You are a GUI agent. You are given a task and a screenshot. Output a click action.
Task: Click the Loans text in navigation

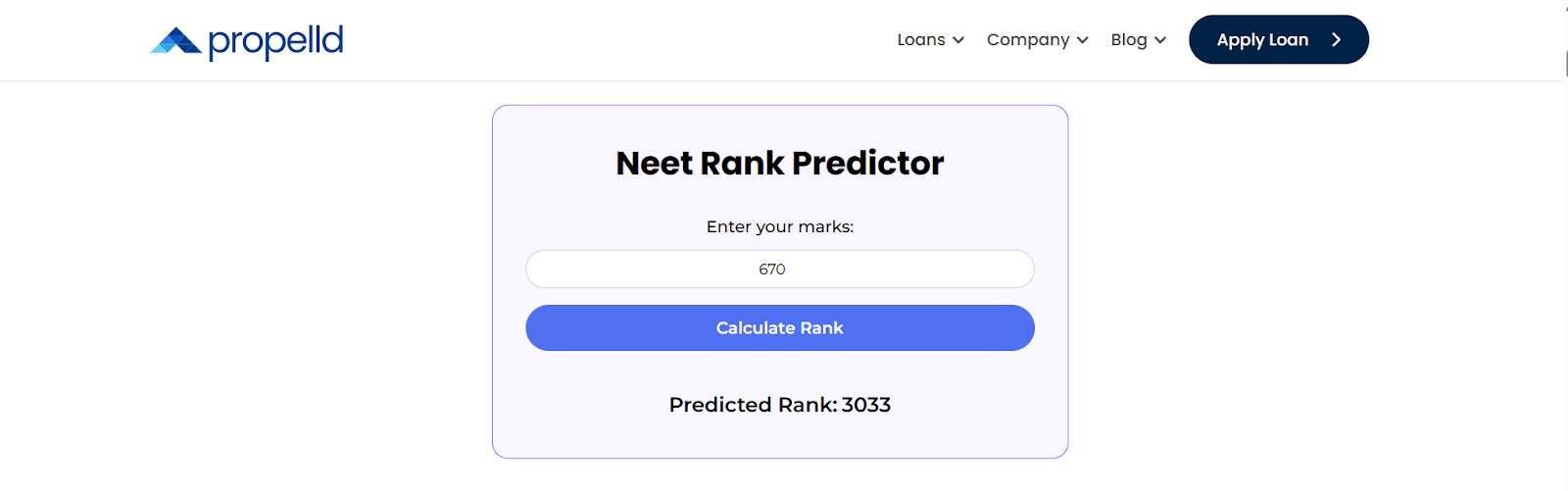click(921, 40)
